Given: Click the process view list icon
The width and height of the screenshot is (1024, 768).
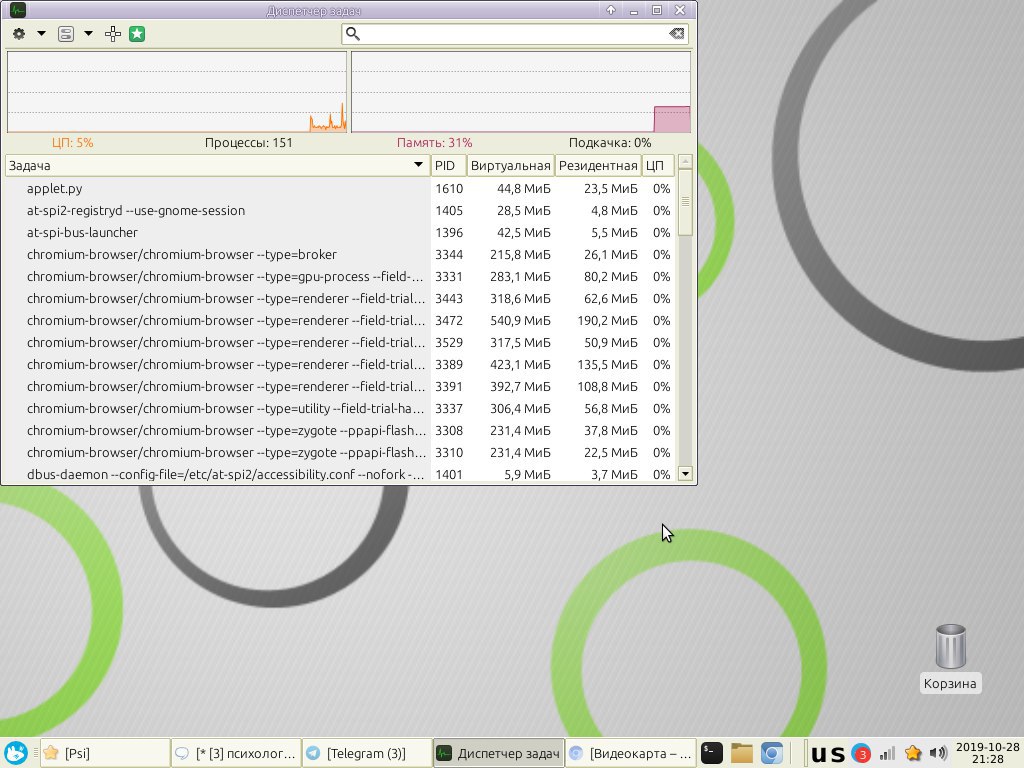Looking at the screenshot, I should [66, 33].
